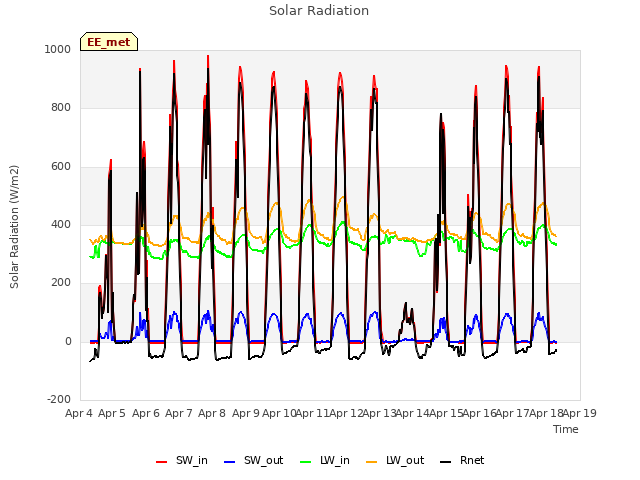
Task: Toggle the Rnet legend entry
Action: click(x=462, y=460)
